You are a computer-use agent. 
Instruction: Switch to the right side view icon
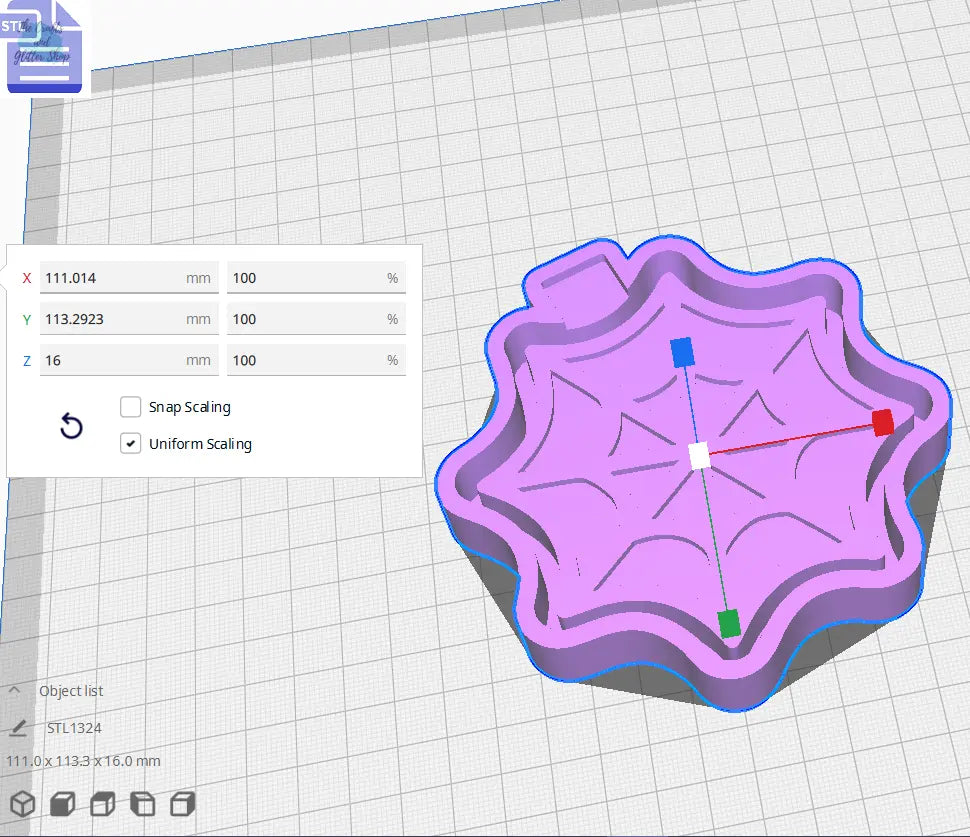click(182, 803)
